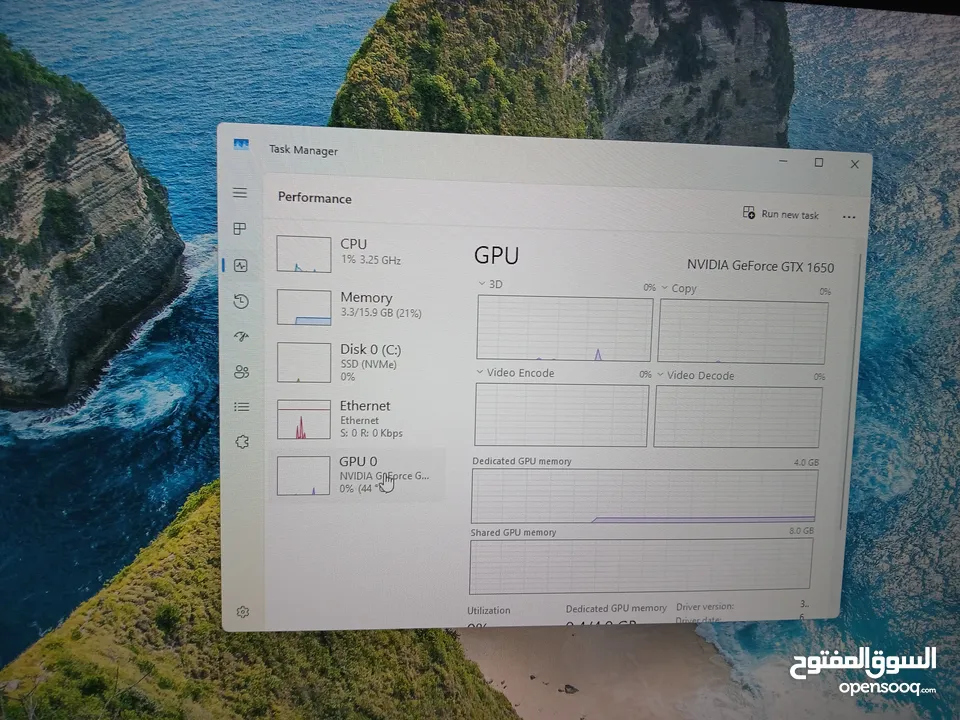Open the Details list icon
Viewport: 960px width, 720px height.
[x=242, y=407]
